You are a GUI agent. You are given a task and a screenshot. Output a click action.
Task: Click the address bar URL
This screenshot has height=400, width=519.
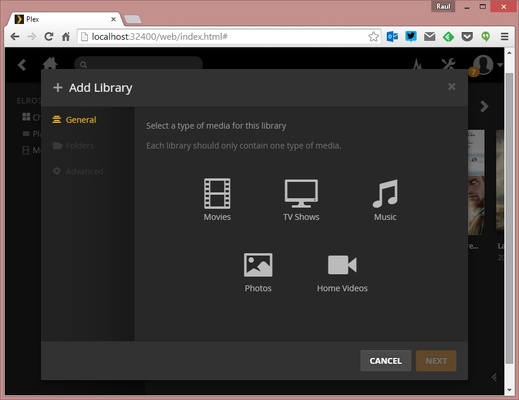[x=160, y=37]
